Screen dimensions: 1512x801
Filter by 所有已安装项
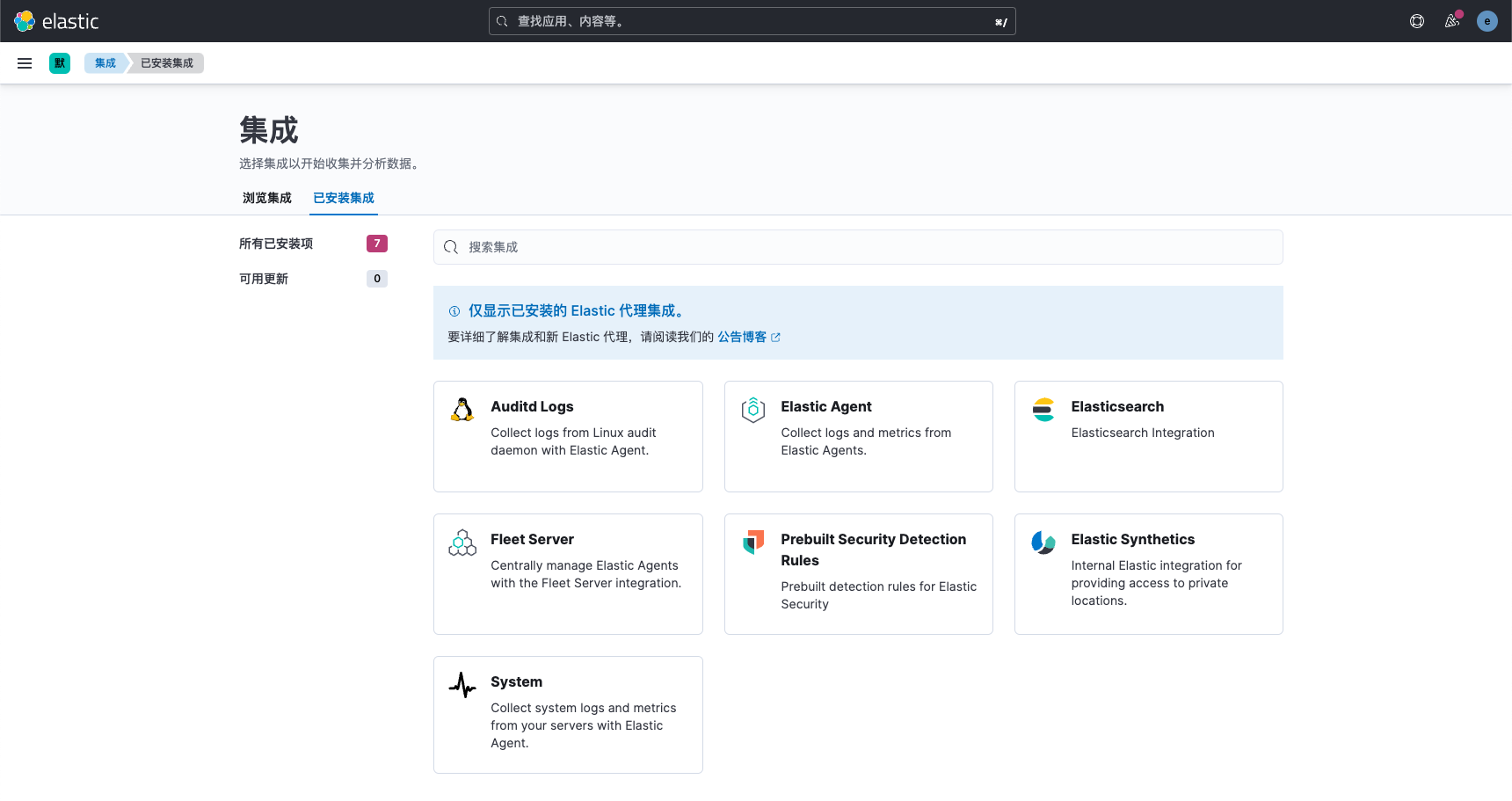(x=276, y=244)
